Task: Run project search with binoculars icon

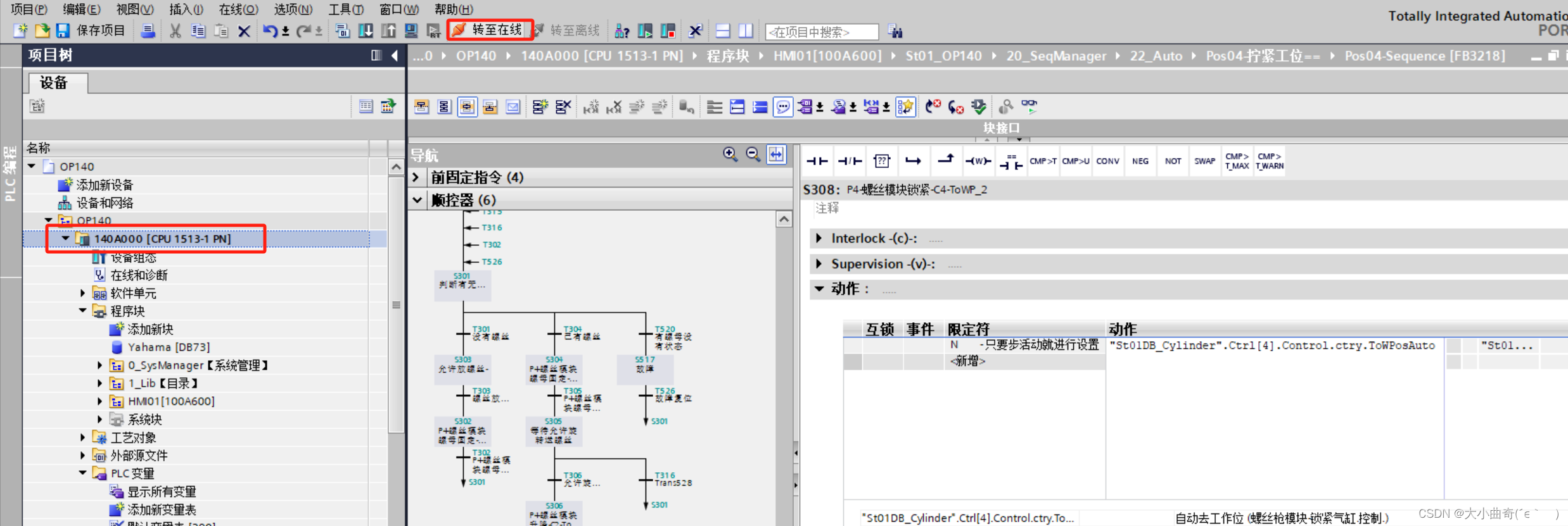Action: (895, 30)
